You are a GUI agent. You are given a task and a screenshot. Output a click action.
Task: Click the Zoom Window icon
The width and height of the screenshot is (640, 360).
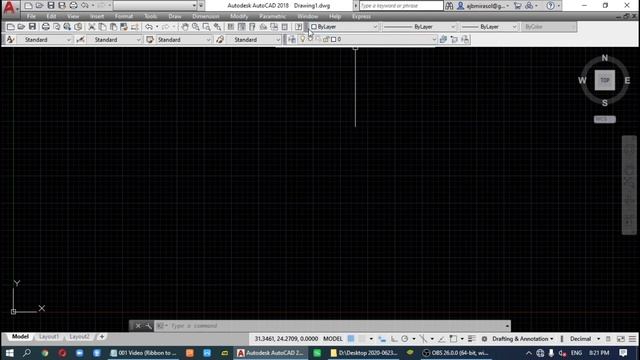pyautogui.click(x=207, y=27)
